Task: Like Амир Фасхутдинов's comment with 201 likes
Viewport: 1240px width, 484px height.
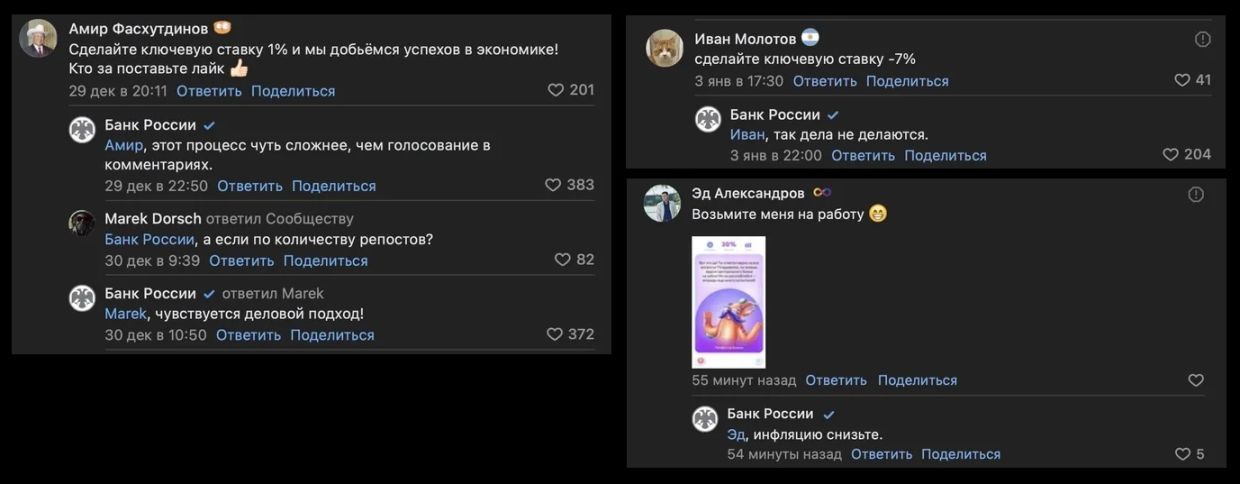Action: [x=556, y=90]
